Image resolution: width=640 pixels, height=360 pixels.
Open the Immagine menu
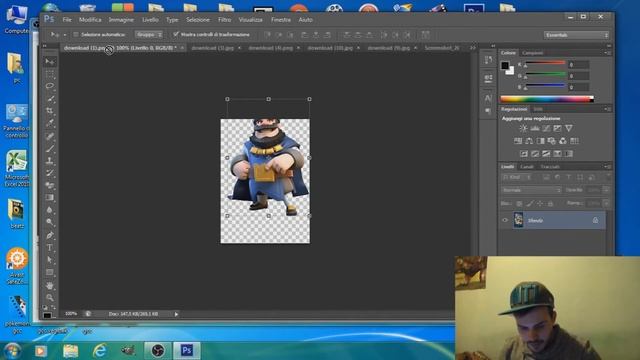click(x=121, y=20)
